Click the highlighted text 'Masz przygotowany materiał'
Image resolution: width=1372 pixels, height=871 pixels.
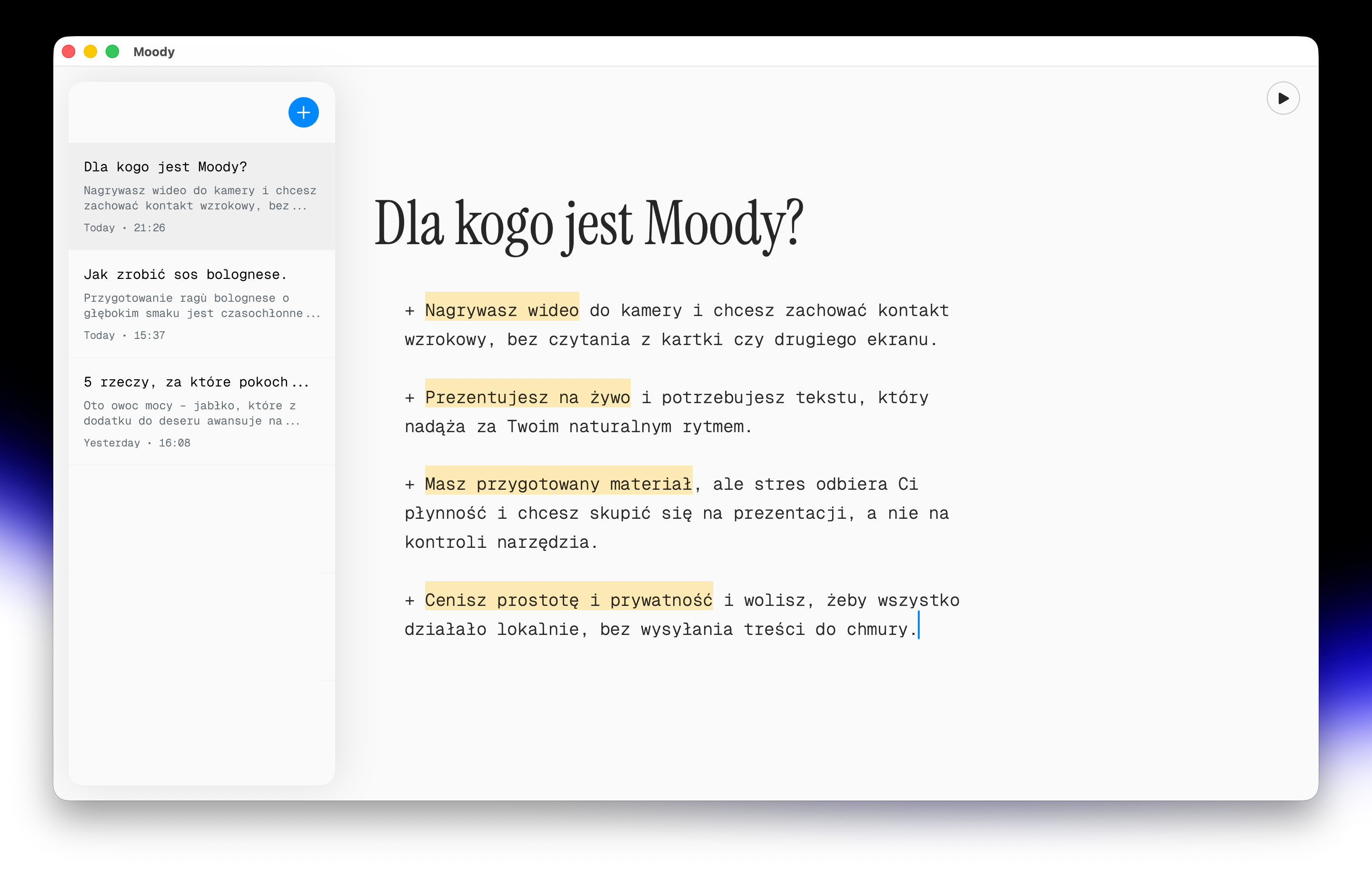558,484
